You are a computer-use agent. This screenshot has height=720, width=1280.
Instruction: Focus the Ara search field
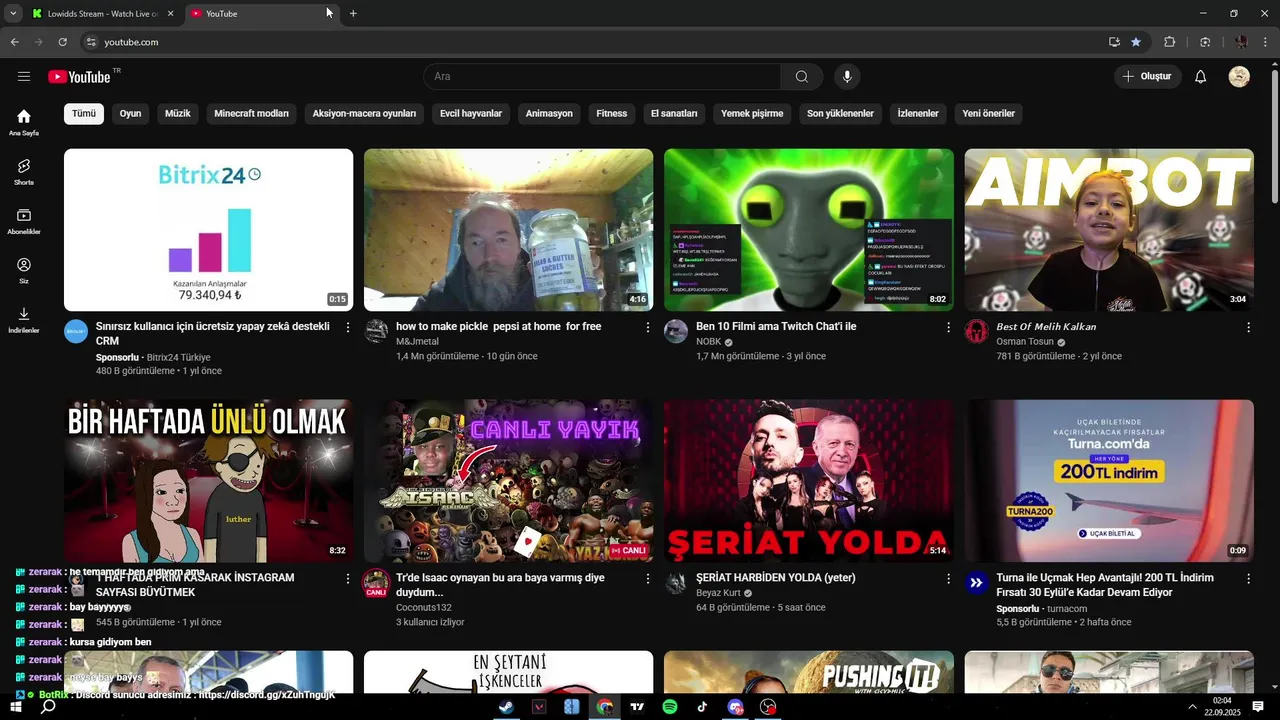(602, 77)
